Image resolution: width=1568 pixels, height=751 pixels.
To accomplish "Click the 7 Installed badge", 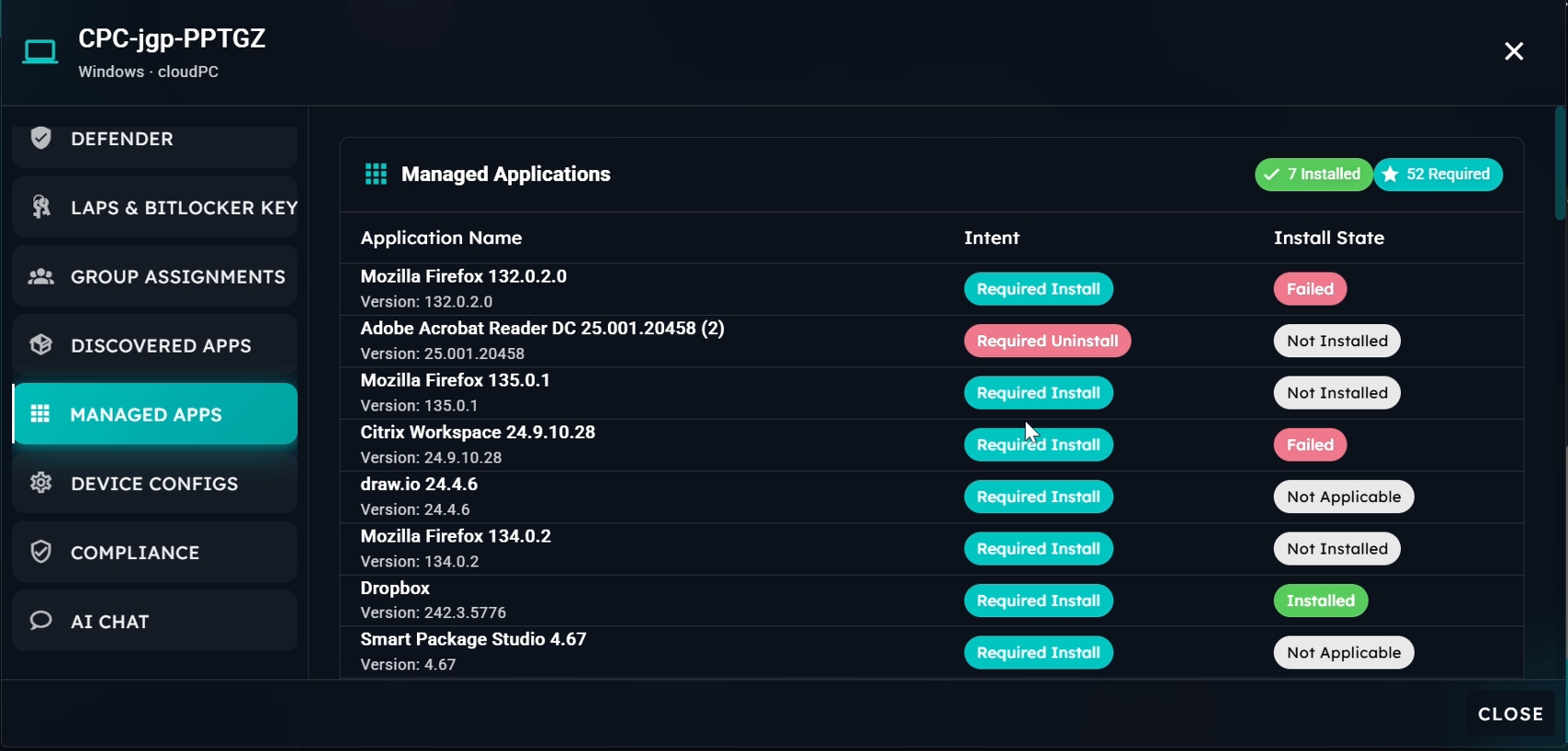I will [x=1313, y=174].
